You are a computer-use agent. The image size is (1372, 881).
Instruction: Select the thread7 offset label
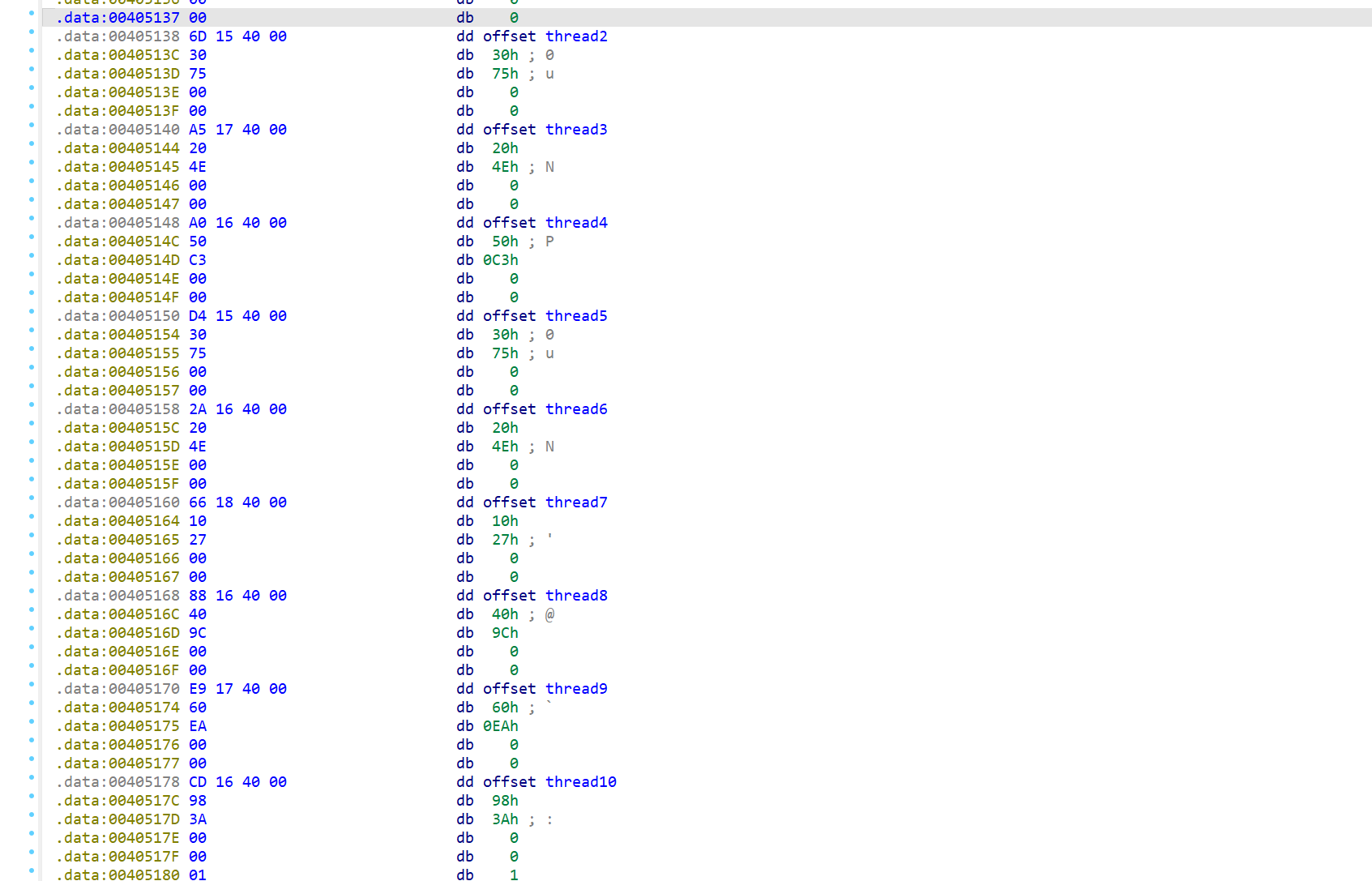(x=575, y=503)
